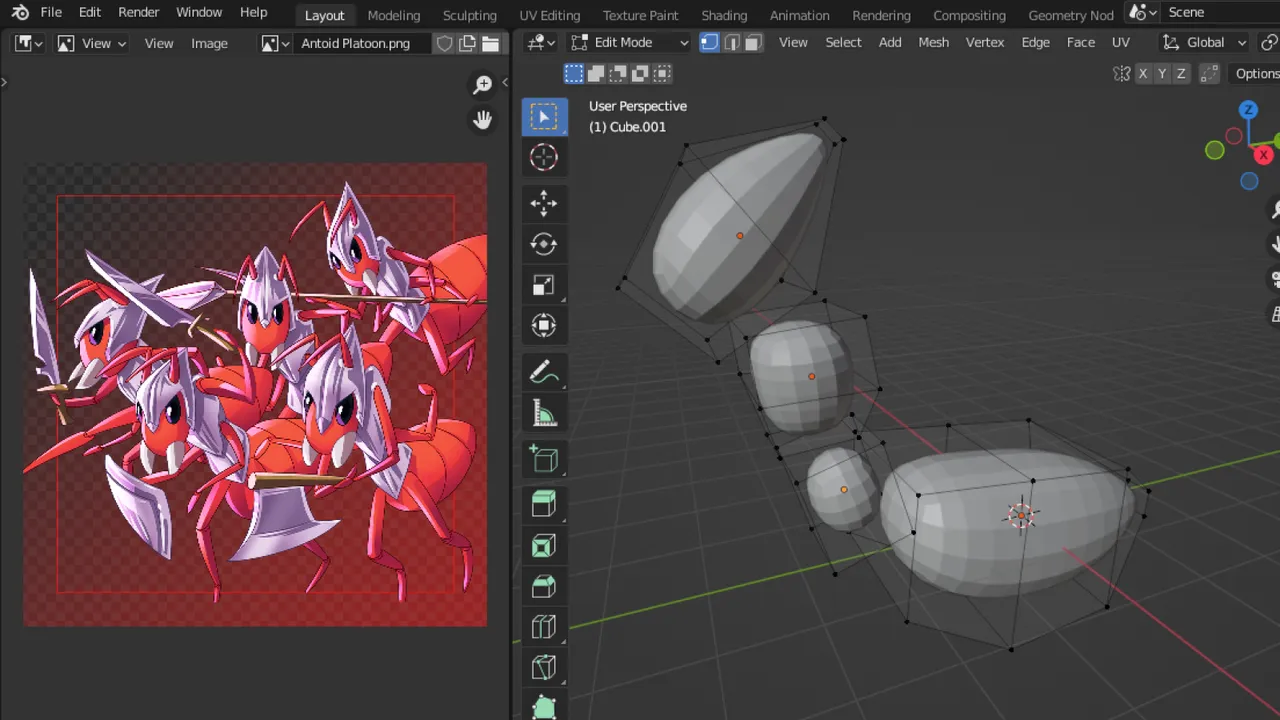Screen dimensions: 1280x720
Task: Open the Render menu
Action: (138, 13)
